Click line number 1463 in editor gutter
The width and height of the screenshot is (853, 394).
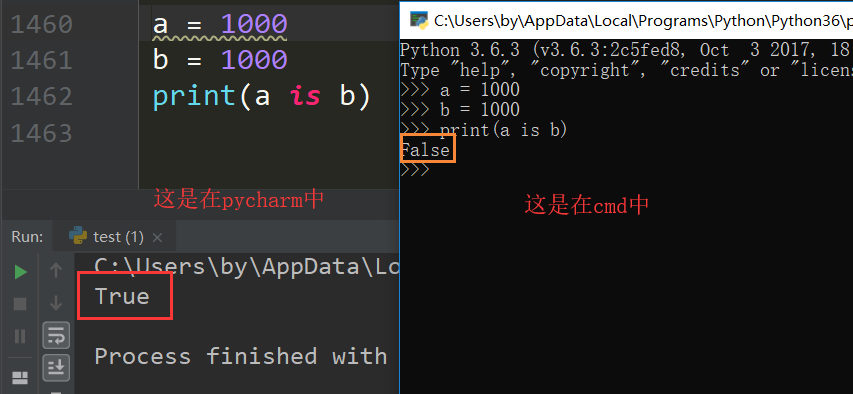click(41, 133)
